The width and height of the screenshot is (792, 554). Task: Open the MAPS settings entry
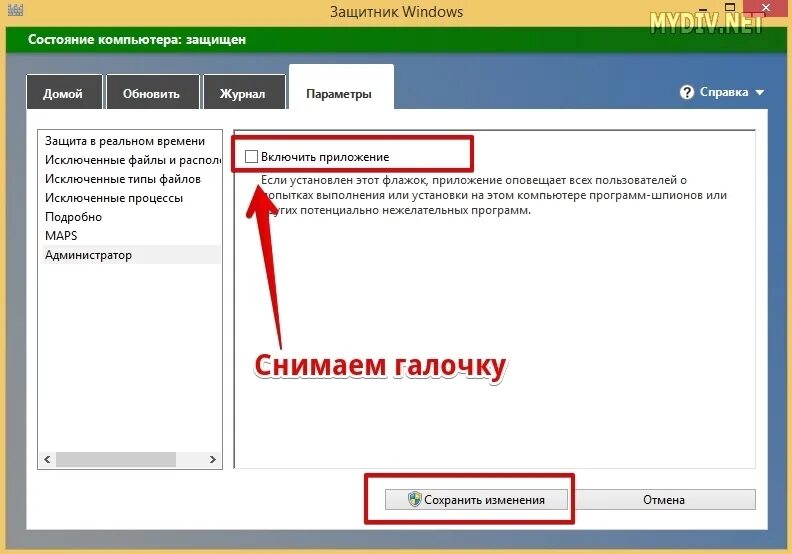130,236
